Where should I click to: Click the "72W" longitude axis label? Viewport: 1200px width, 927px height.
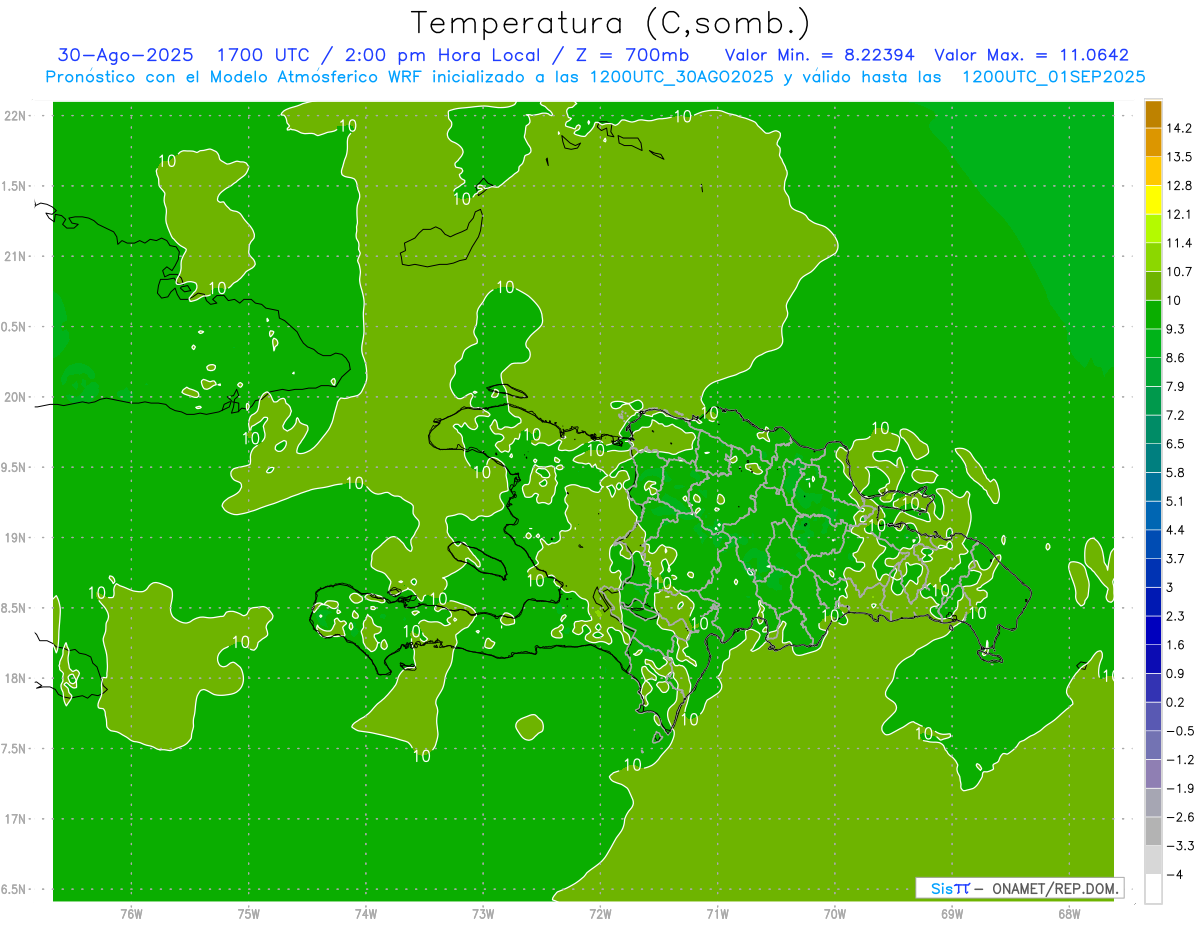click(600, 913)
